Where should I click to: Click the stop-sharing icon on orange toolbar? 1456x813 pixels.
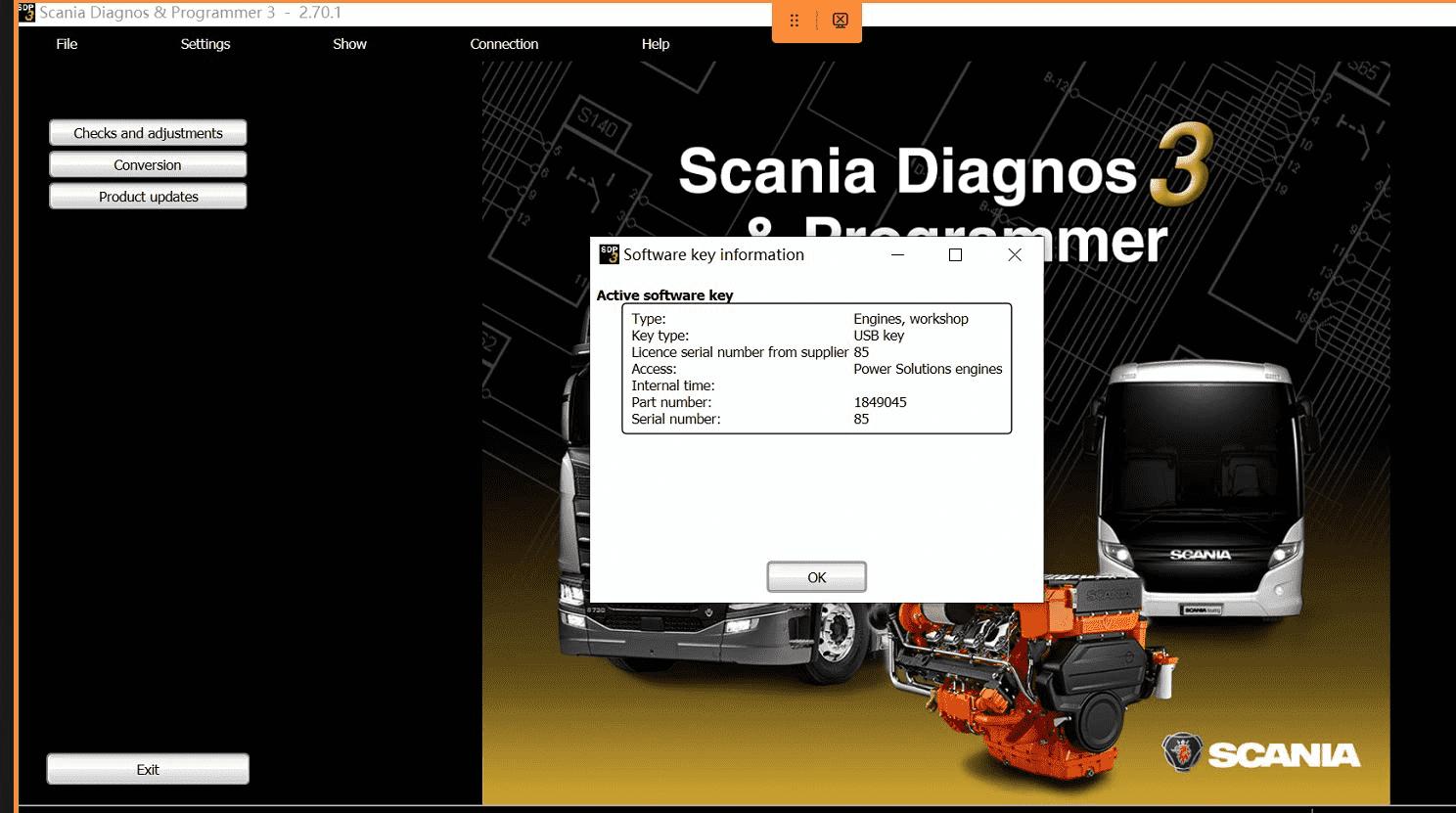tap(841, 21)
